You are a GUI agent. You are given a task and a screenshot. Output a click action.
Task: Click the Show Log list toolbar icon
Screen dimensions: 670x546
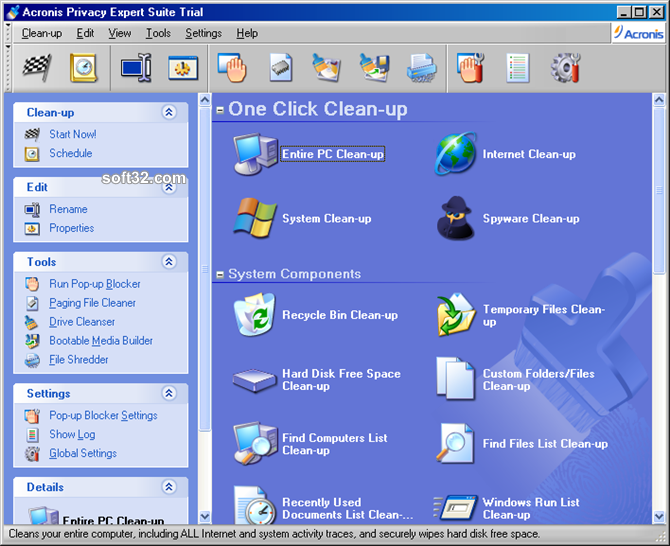click(x=517, y=68)
